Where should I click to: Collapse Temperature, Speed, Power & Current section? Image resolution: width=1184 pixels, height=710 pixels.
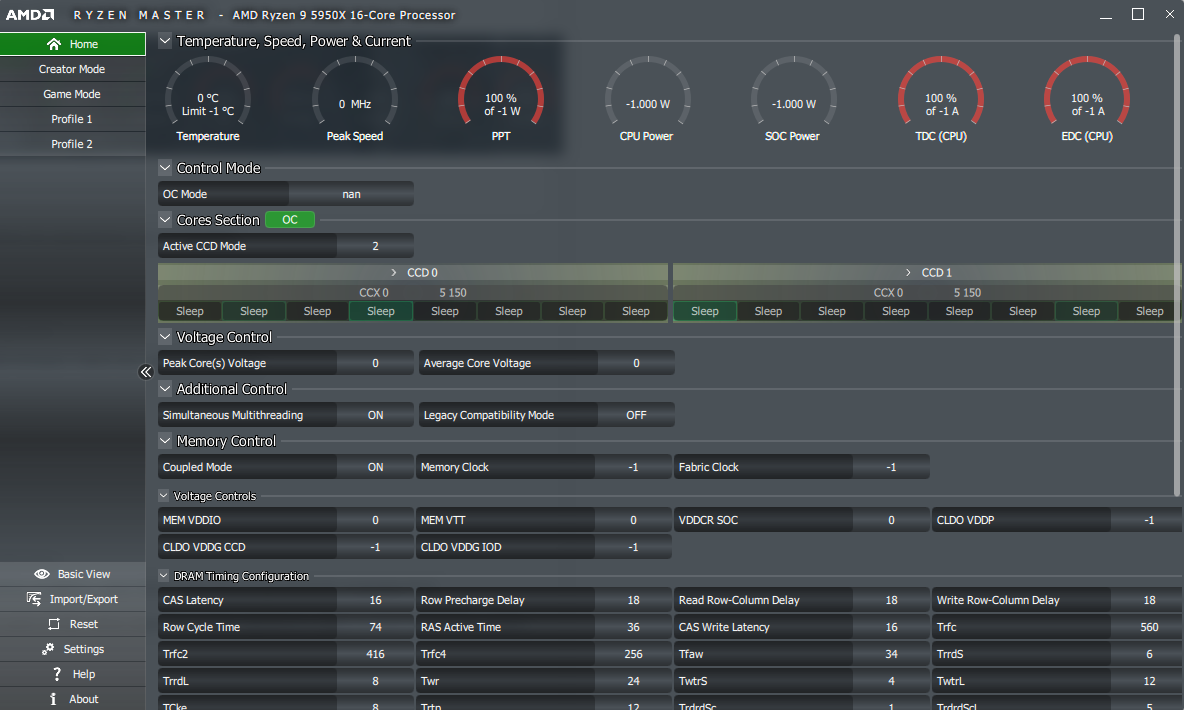pyautogui.click(x=165, y=41)
